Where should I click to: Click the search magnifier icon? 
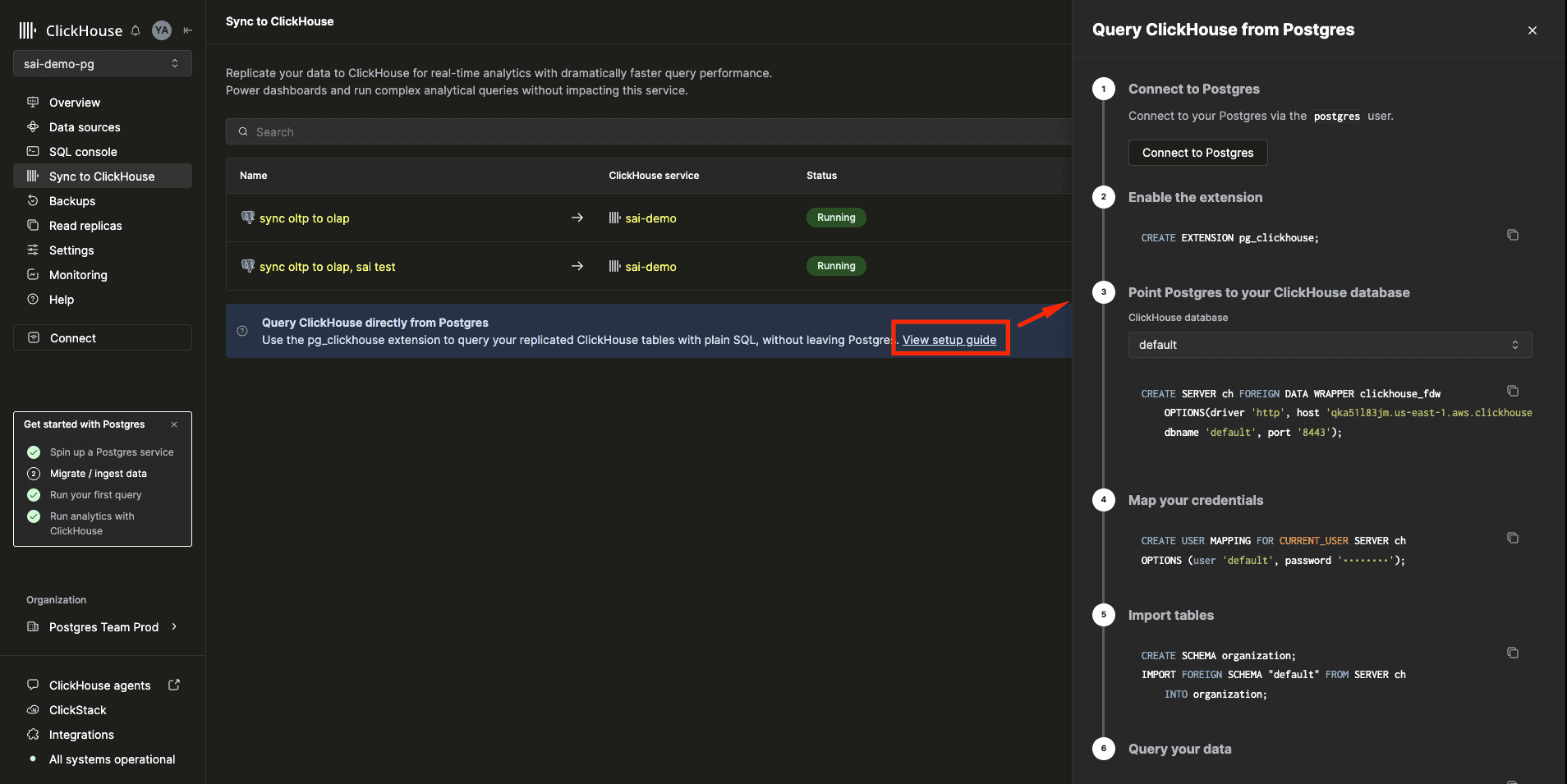(x=243, y=132)
